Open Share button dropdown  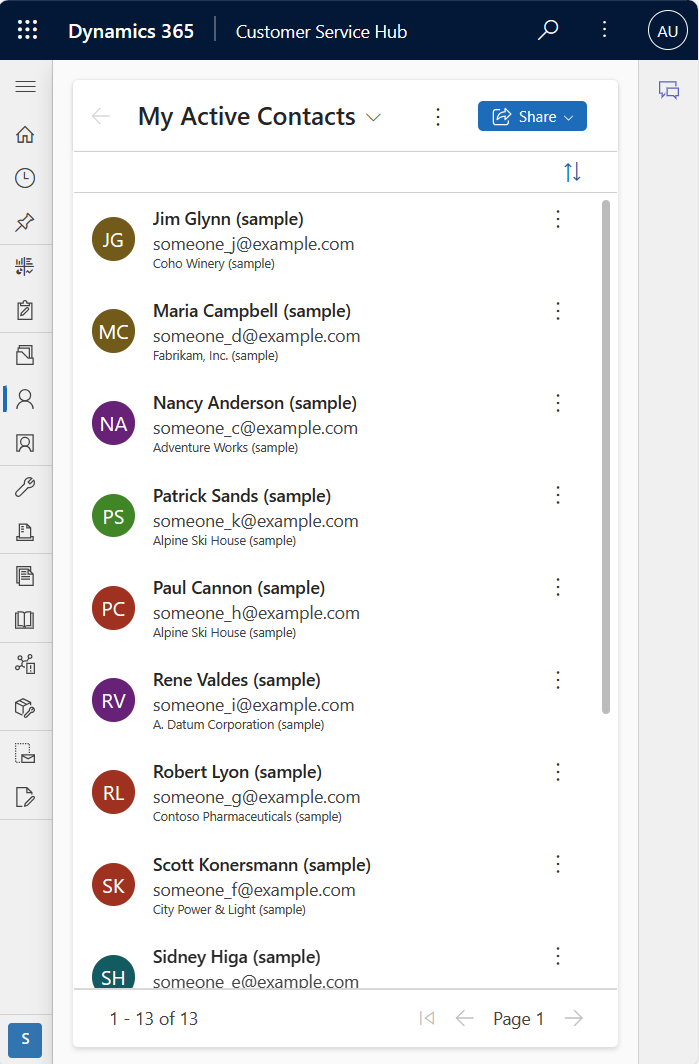tap(532, 116)
